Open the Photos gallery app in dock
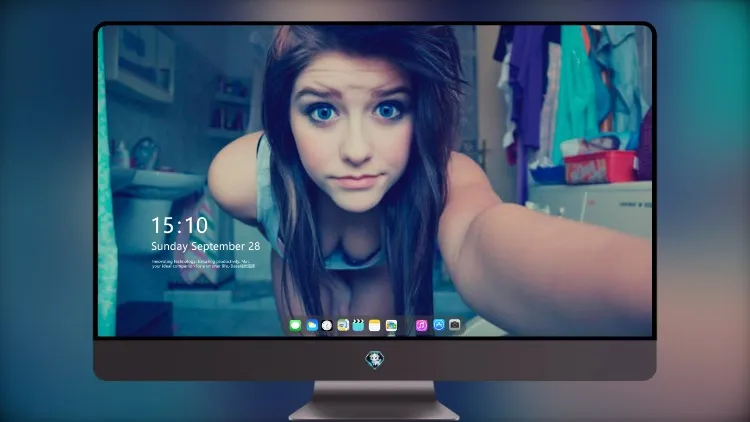 (391, 325)
